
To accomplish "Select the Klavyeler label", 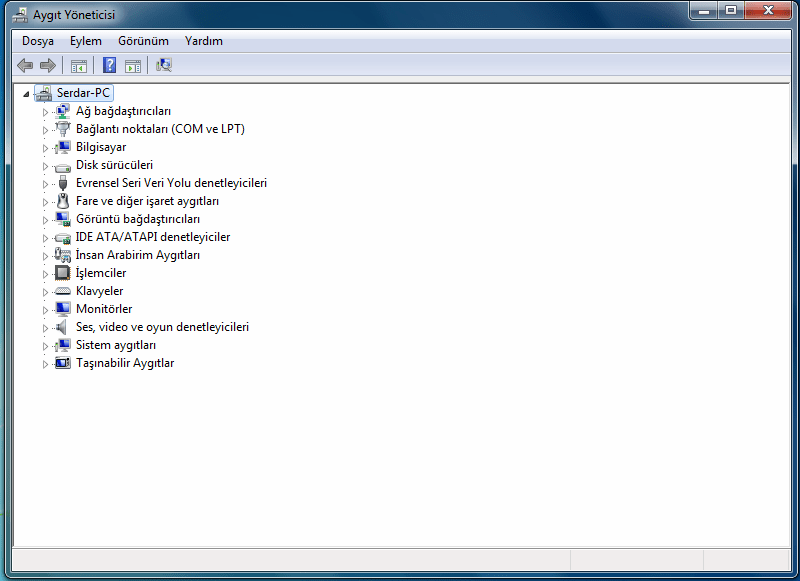I will pos(99,291).
